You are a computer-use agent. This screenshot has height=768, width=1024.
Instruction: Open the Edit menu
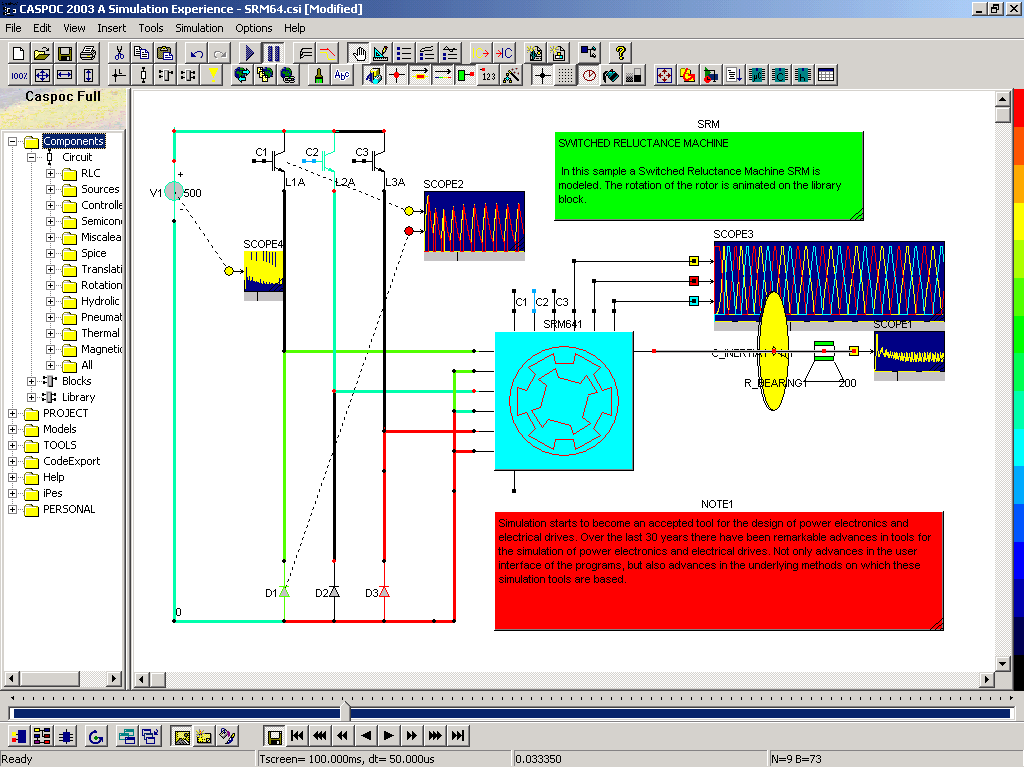point(42,28)
